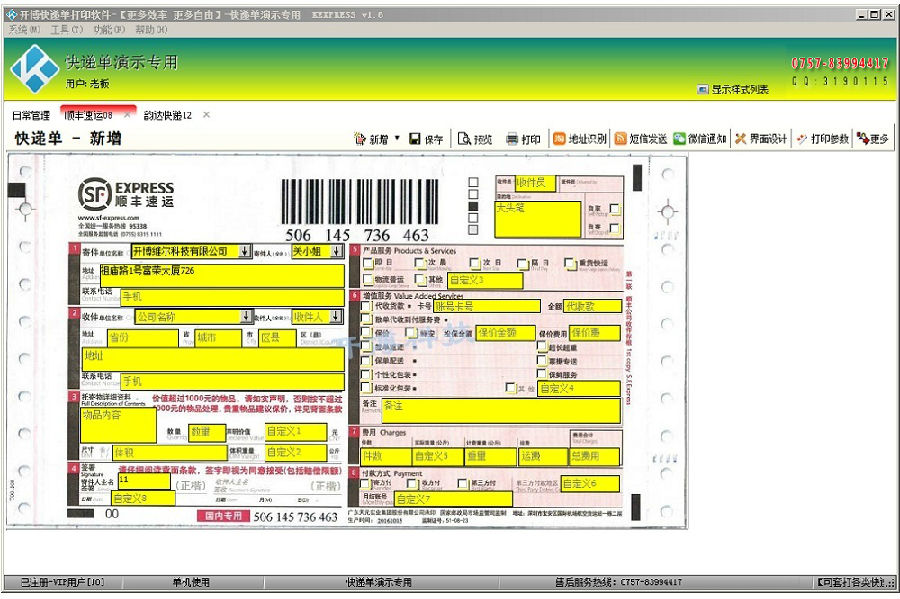Click the 更多 more options button
This screenshot has width=900, height=599.
click(872, 139)
